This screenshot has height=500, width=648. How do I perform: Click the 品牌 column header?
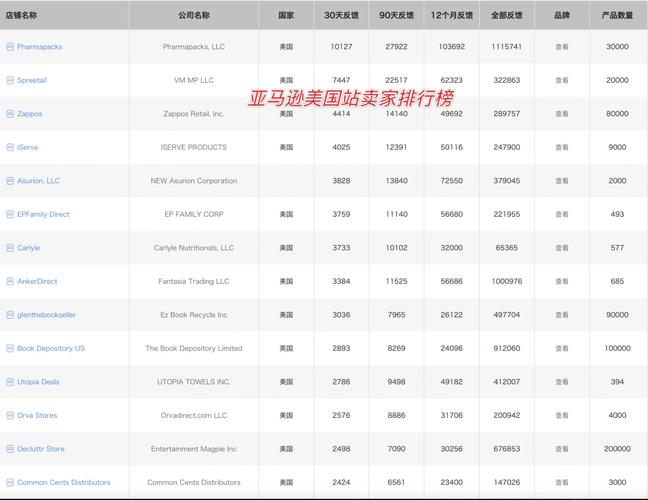[562, 15]
